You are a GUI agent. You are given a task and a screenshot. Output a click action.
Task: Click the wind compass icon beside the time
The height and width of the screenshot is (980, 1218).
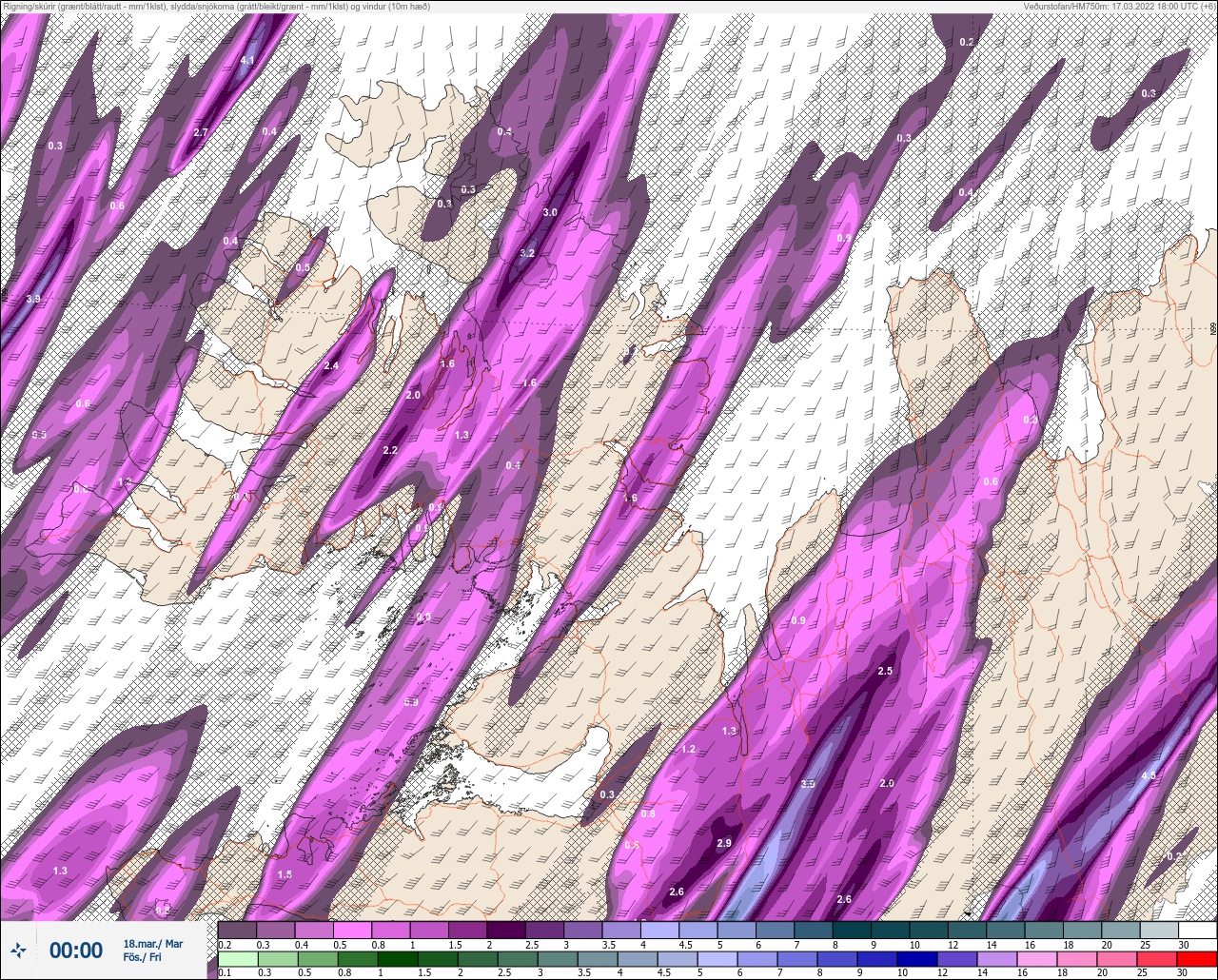point(18,950)
